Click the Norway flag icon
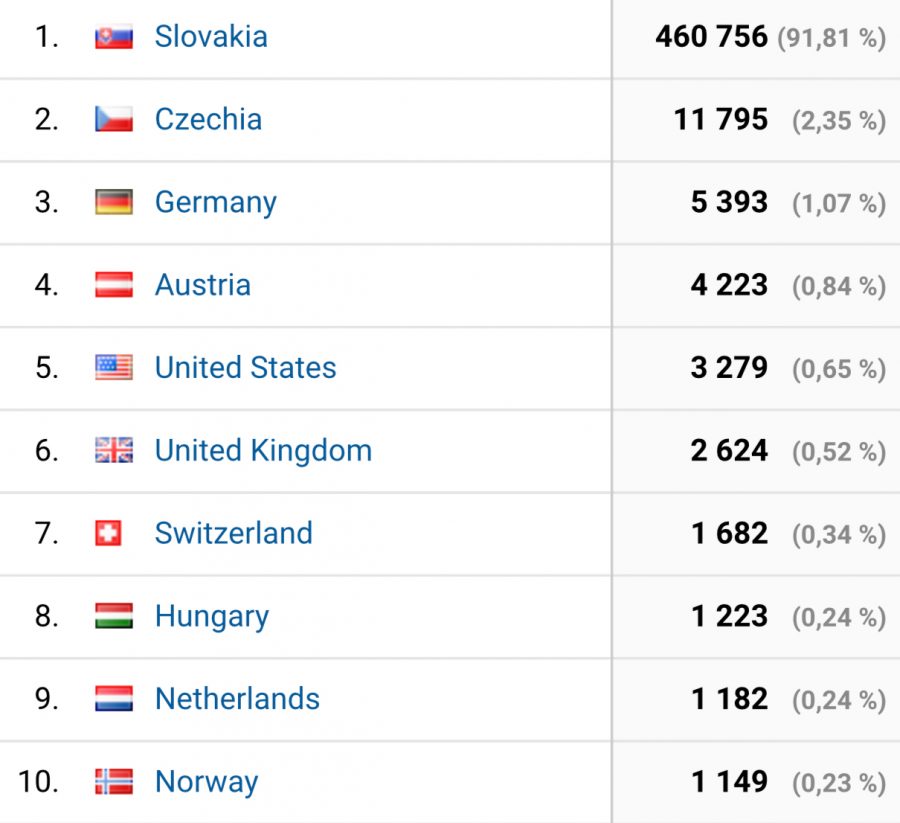Viewport: 900px width, 823px height. (114, 782)
